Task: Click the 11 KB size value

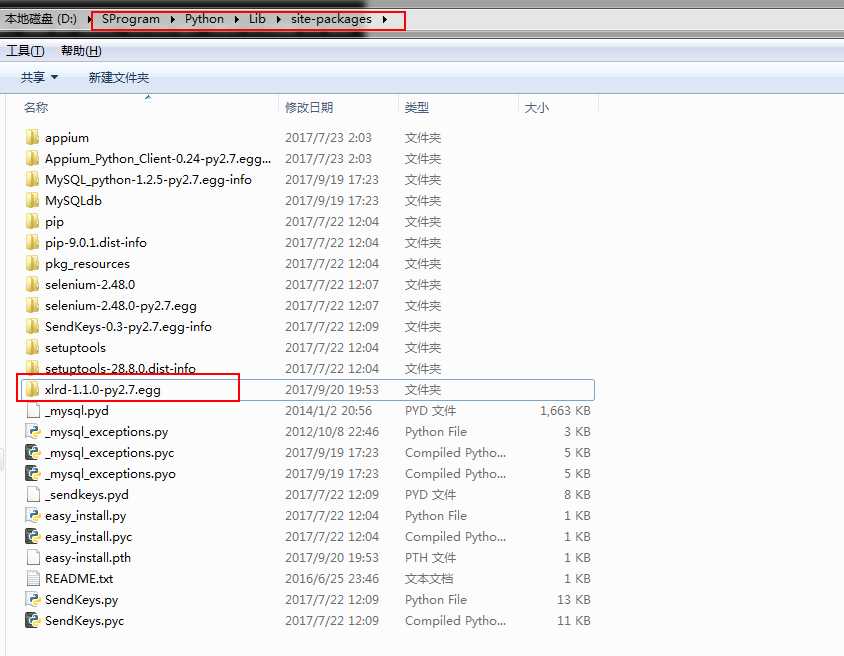Action: [574, 620]
